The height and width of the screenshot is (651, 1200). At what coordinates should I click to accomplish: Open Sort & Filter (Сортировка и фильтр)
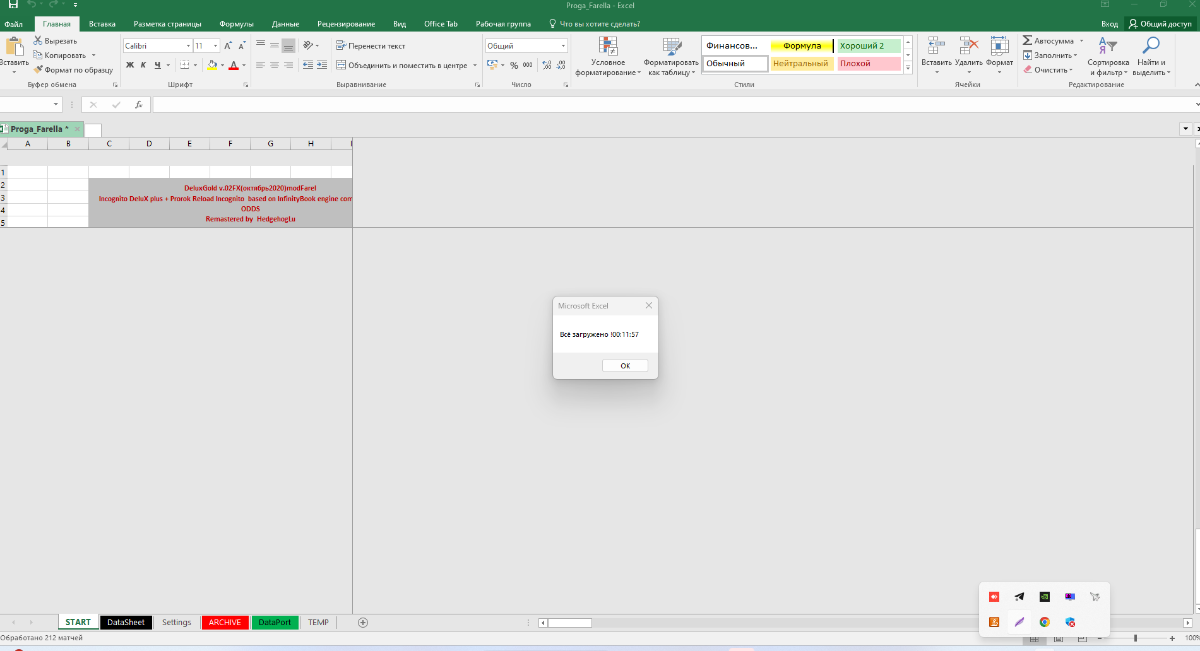1107,56
